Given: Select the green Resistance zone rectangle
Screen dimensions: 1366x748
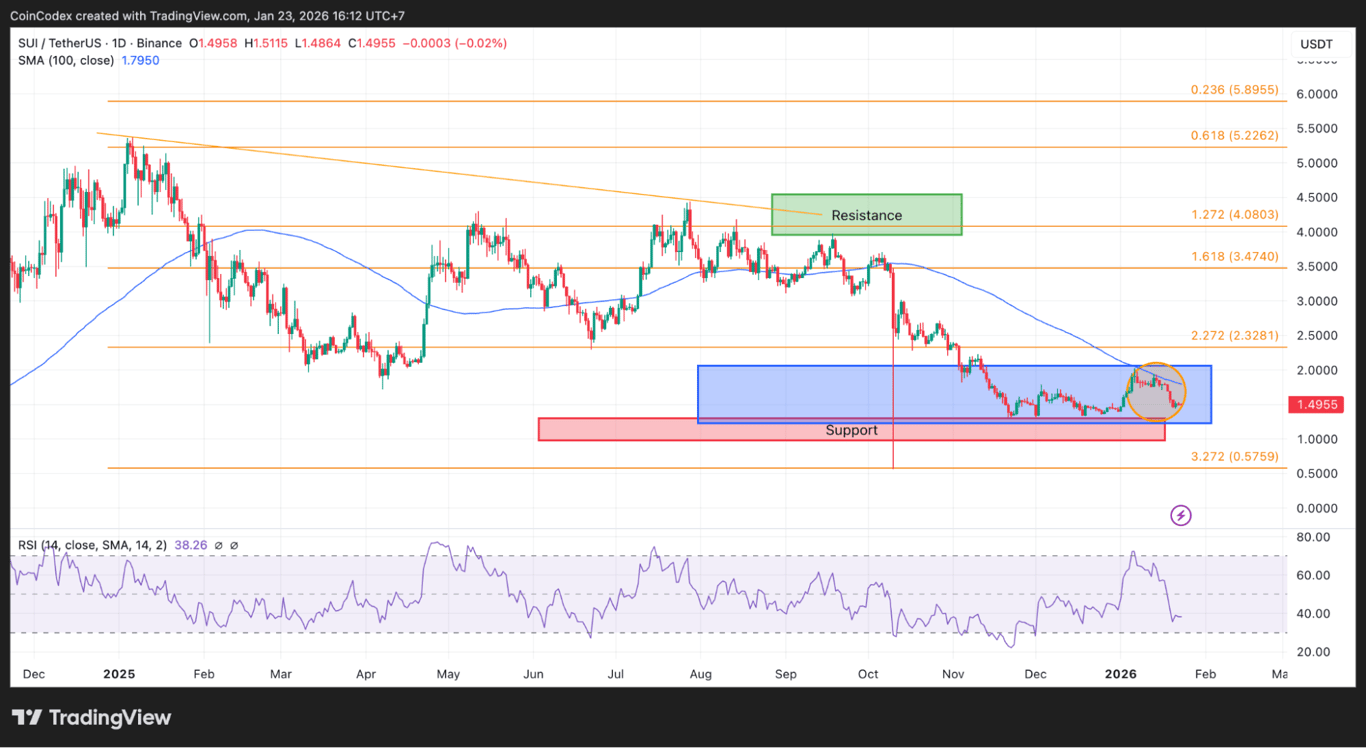Looking at the screenshot, I should pos(866,214).
